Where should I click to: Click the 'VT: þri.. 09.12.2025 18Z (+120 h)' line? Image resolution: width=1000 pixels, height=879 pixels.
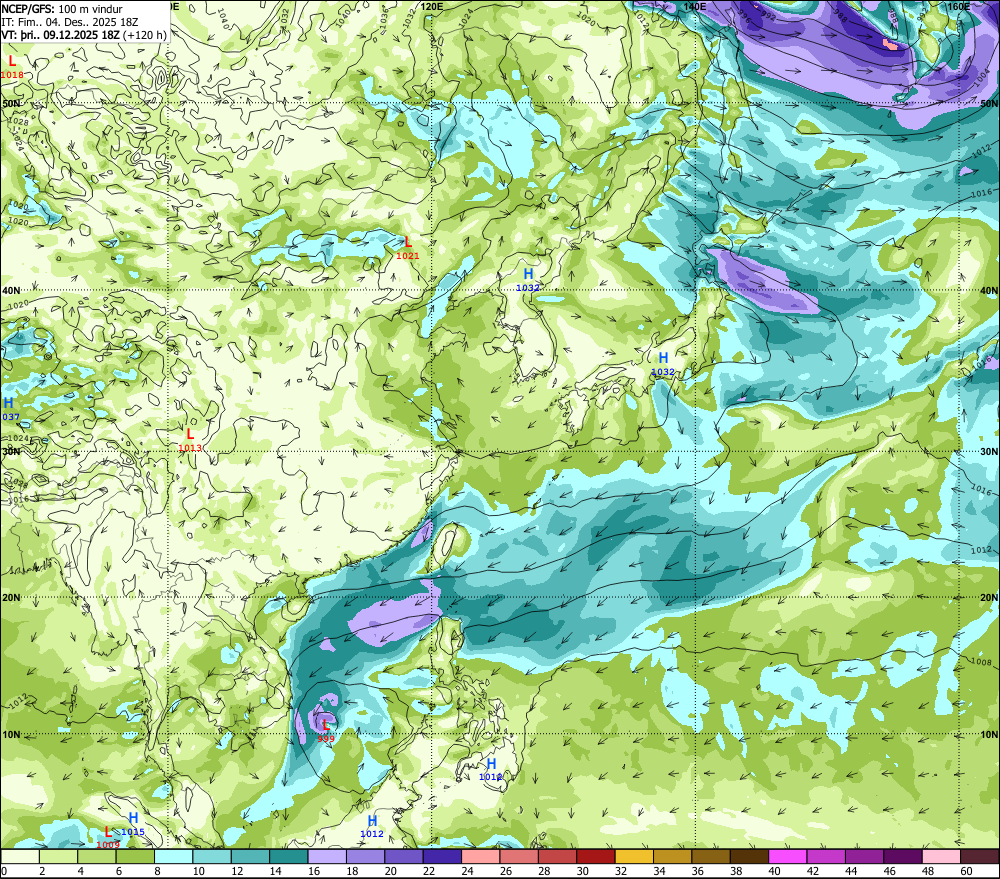pos(84,34)
